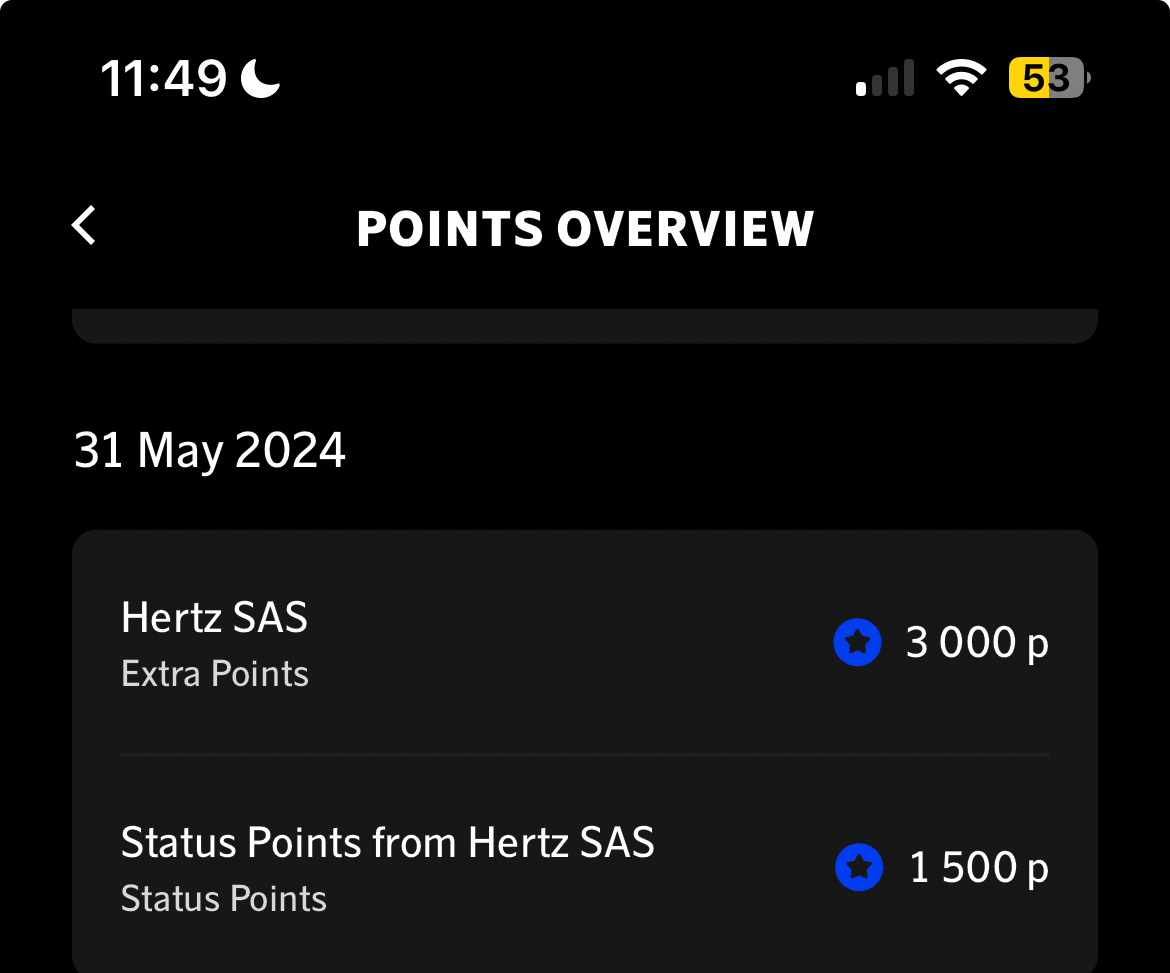The height and width of the screenshot is (973, 1170).
Task: Select the 31 May 2024 date header
Action: [210, 450]
